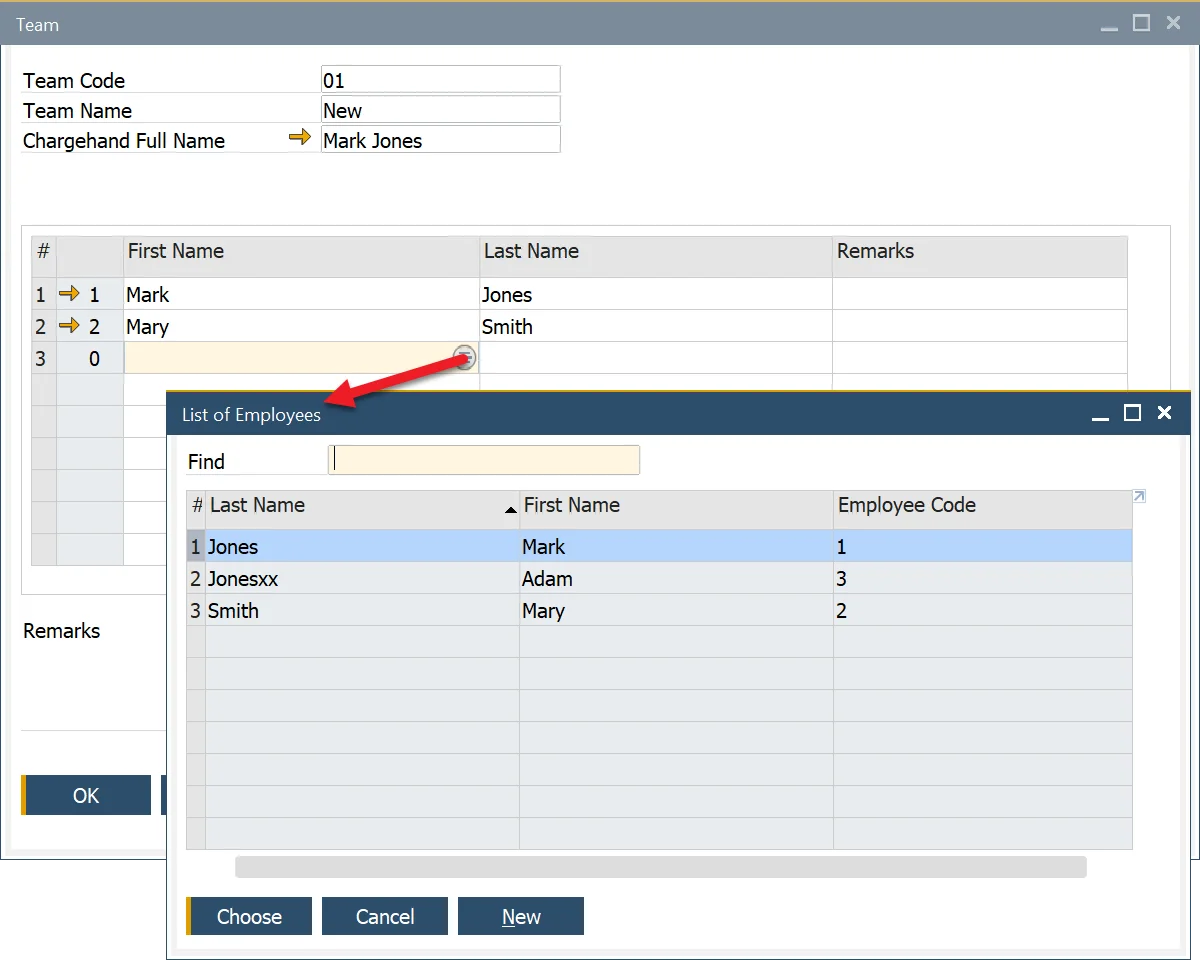Click OK button in Team window
This screenshot has width=1200, height=960.
coord(86,796)
